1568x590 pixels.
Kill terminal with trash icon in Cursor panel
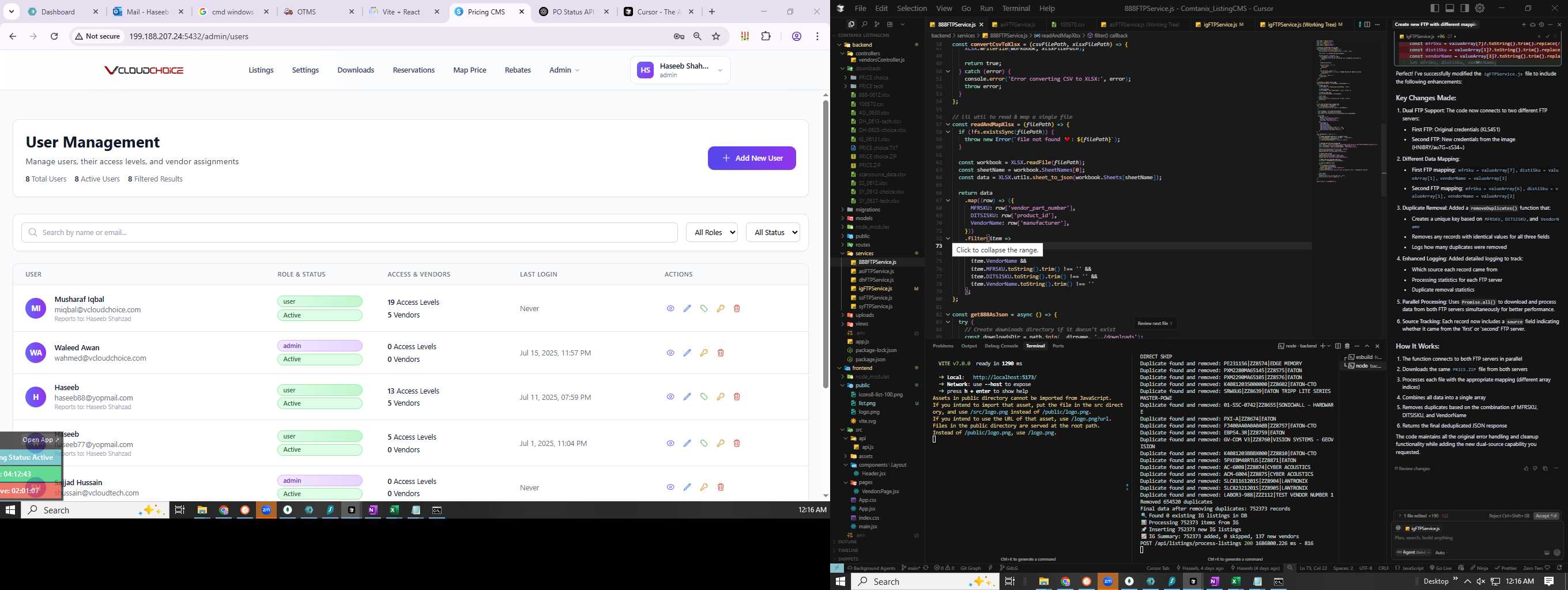pos(1347,346)
